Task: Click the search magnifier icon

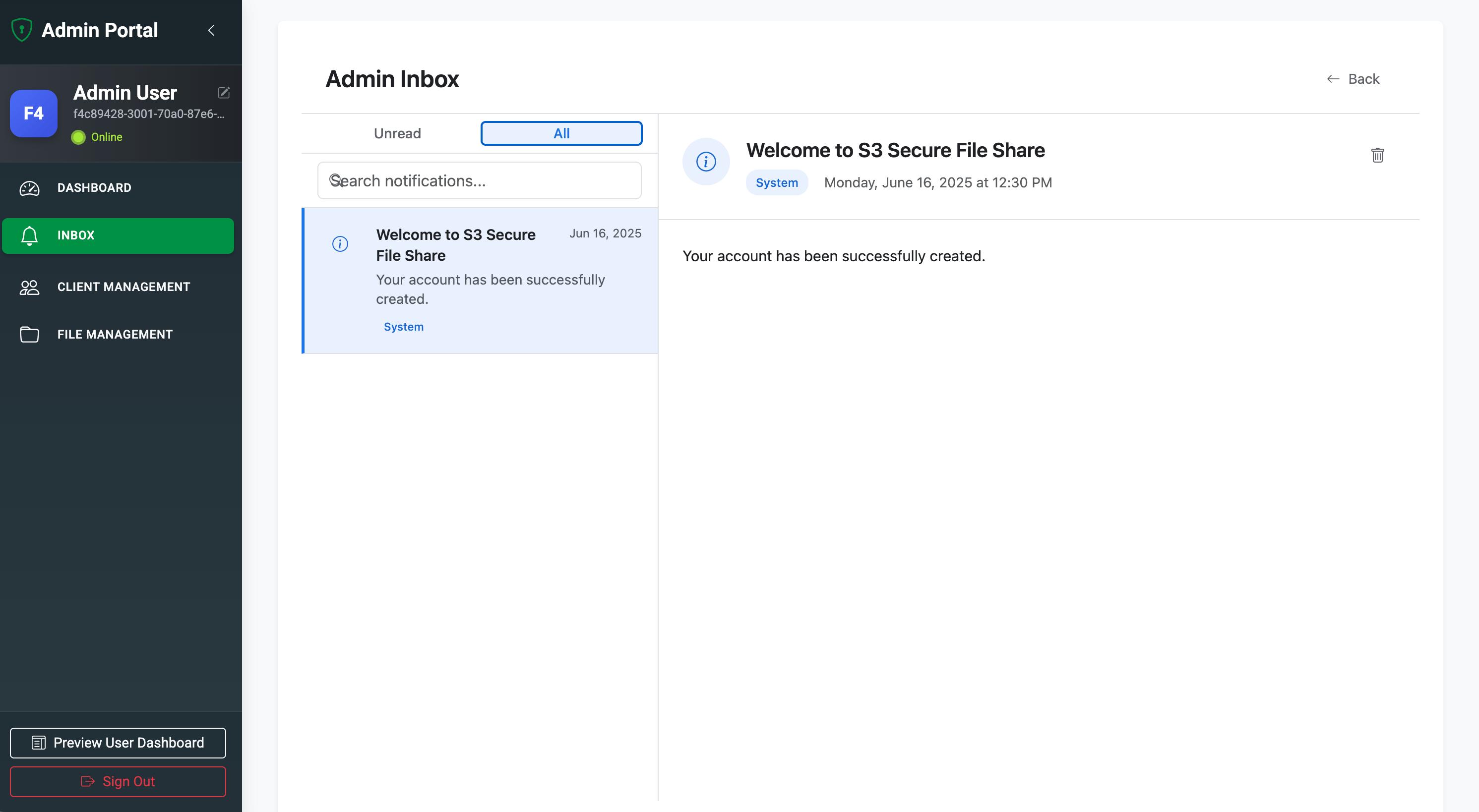Action: pyautogui.click(x=336, y=181)
